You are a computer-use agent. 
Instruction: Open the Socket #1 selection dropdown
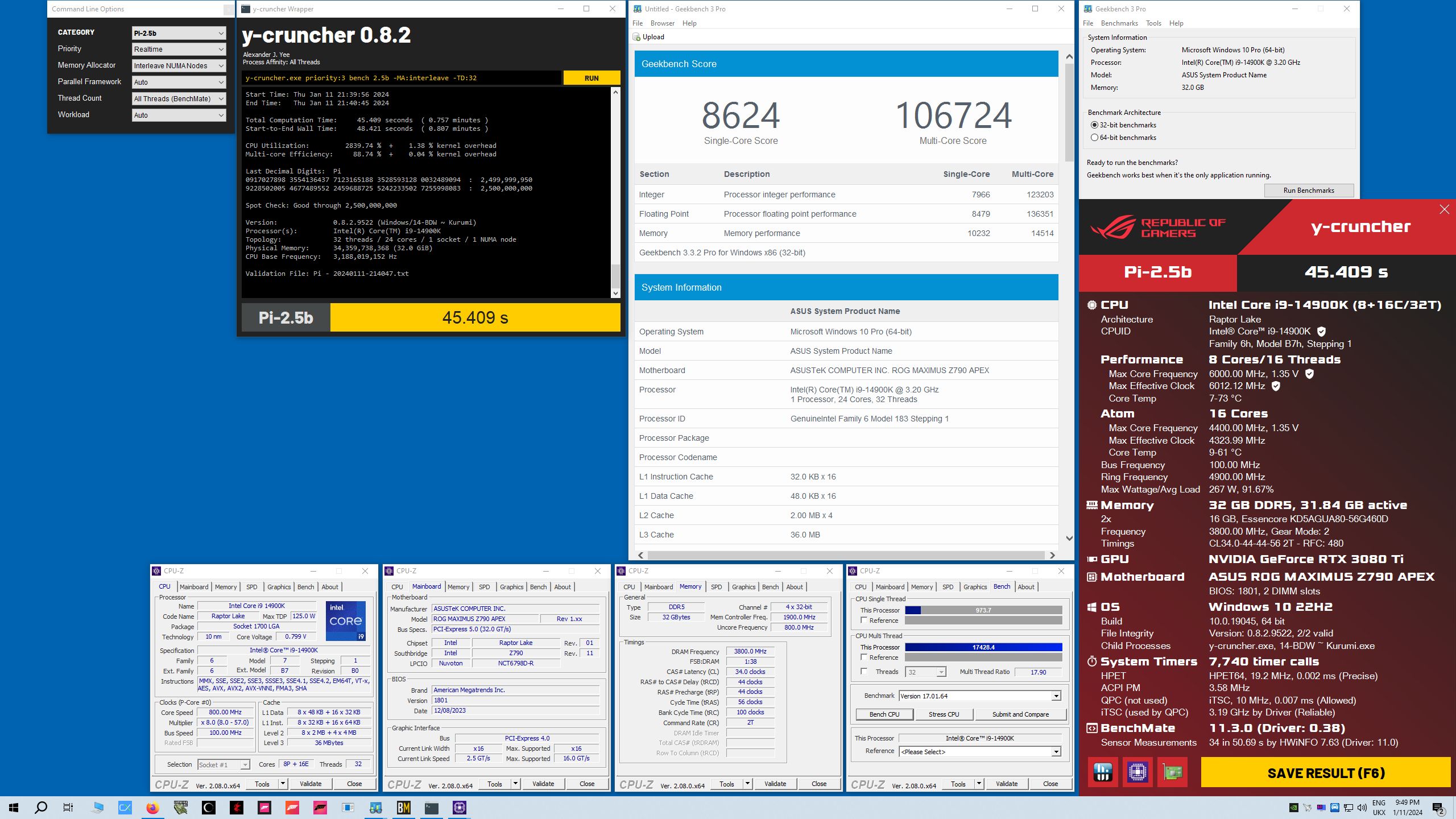pyautogui.click(x=224, y=765)
